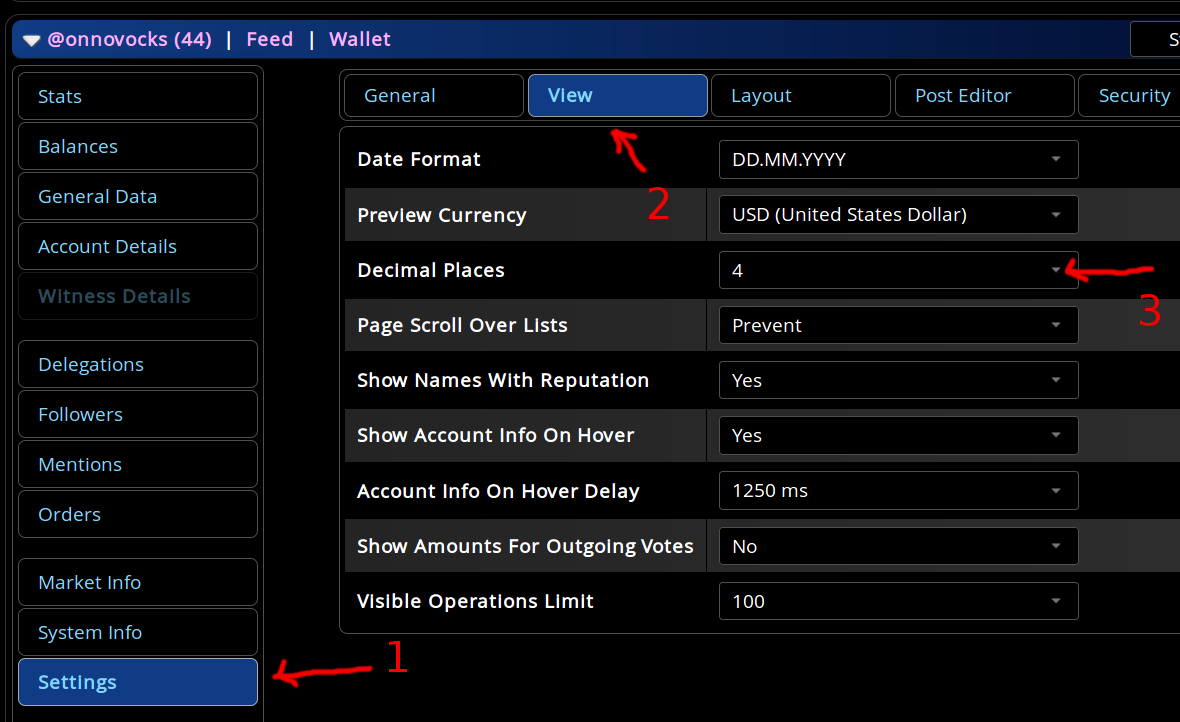This screenshot has width=1180, height=722.
Task: Switch to the Layout settings tab
Action: 801,96
